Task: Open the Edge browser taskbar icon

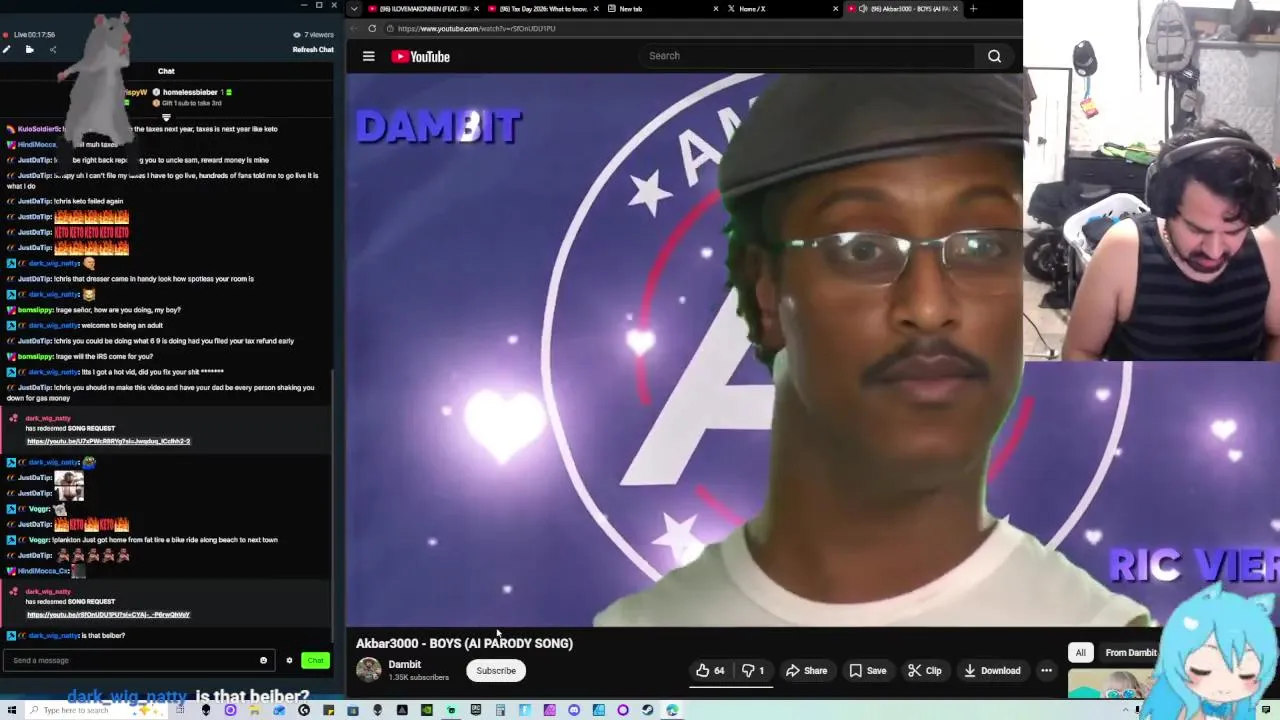Action: (x=672, y=710)
